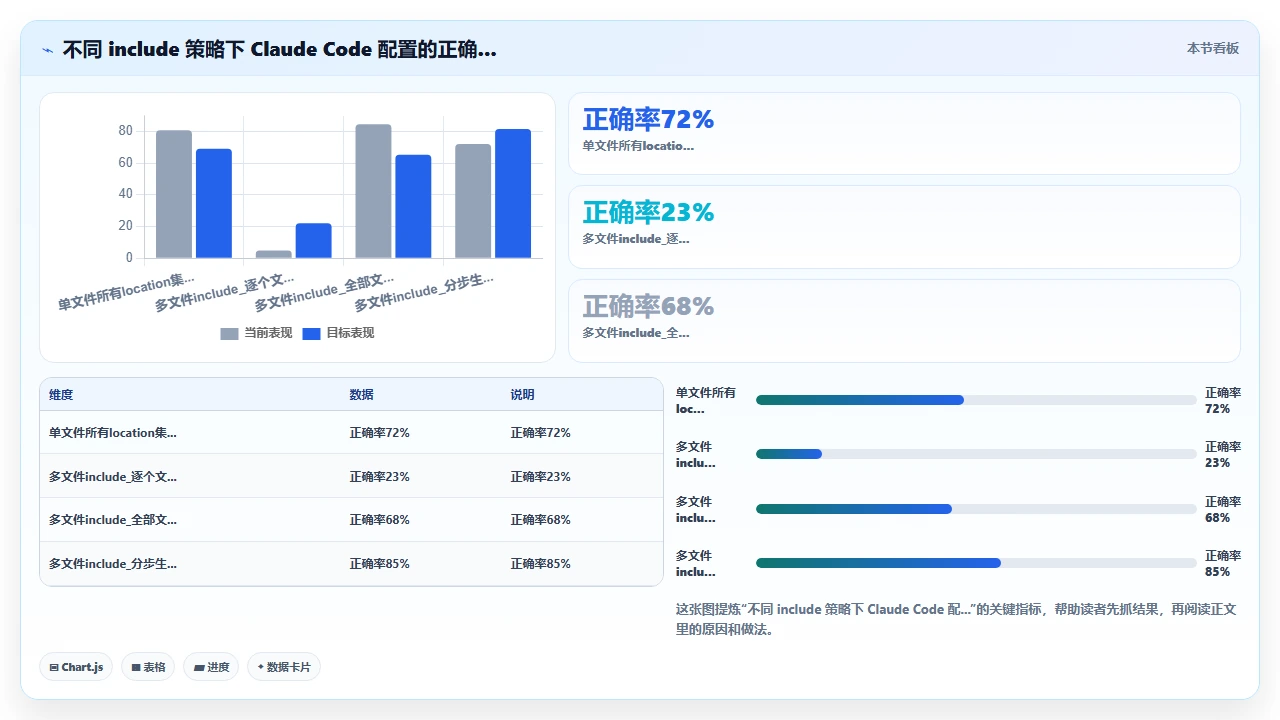
Task: Click the caption paragraph starting 这张图提炼
Action: click(x=956, y=619)
